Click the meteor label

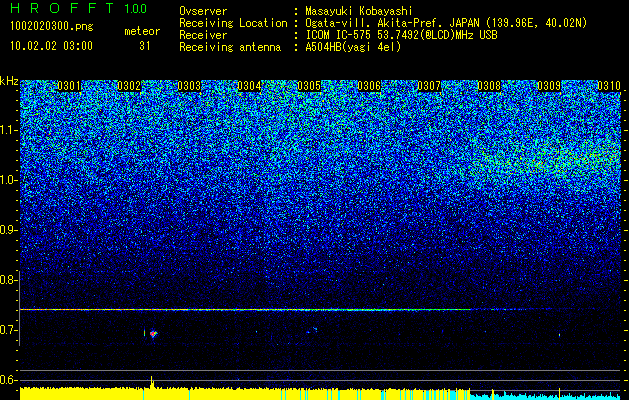(x=142, y=31)
